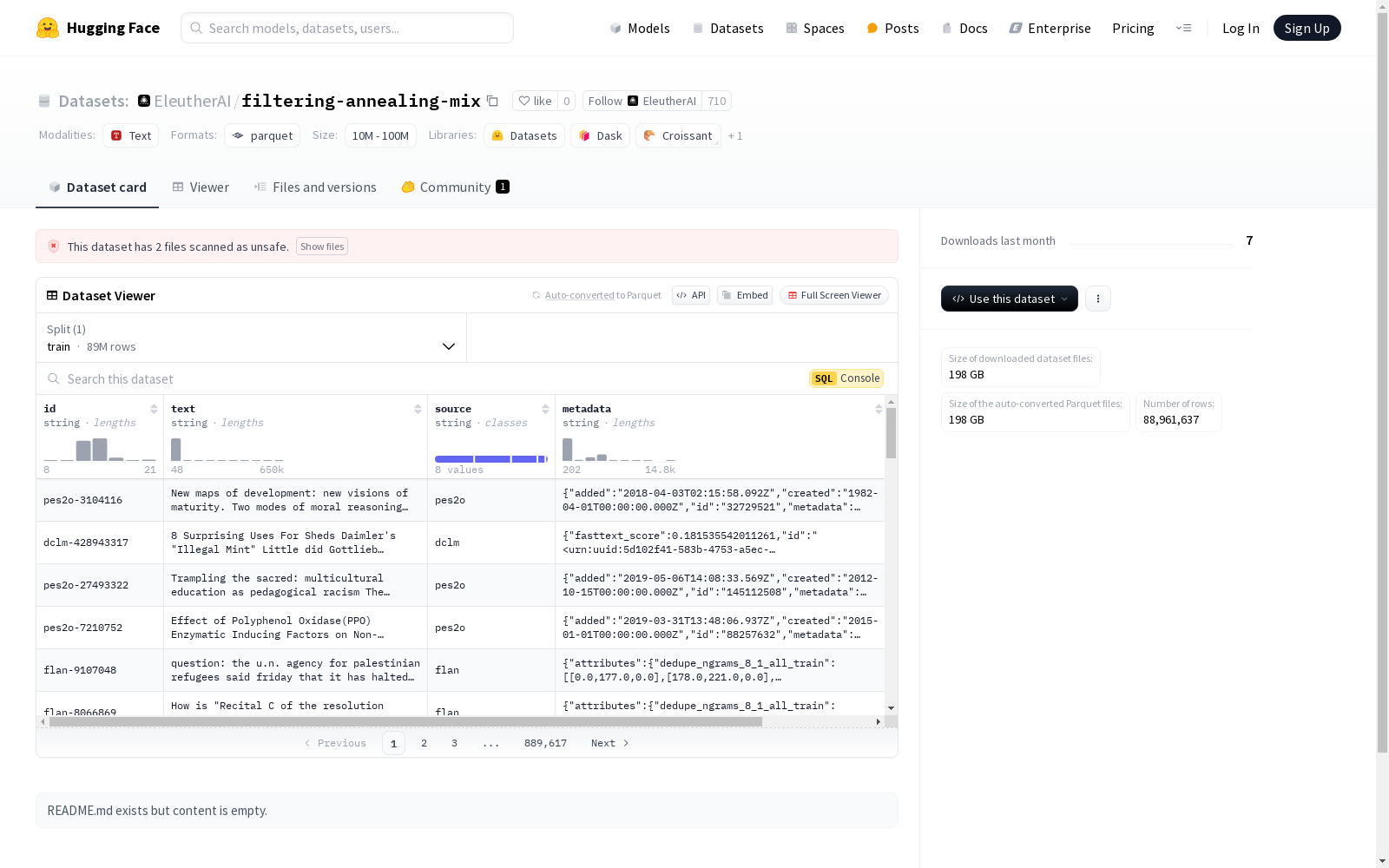Click the EleutherAI organization avatar

(x=144, y=101)
